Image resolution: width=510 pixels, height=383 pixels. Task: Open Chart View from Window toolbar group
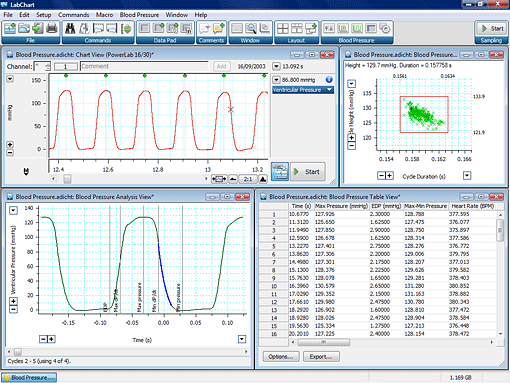[x=237, y=28]
